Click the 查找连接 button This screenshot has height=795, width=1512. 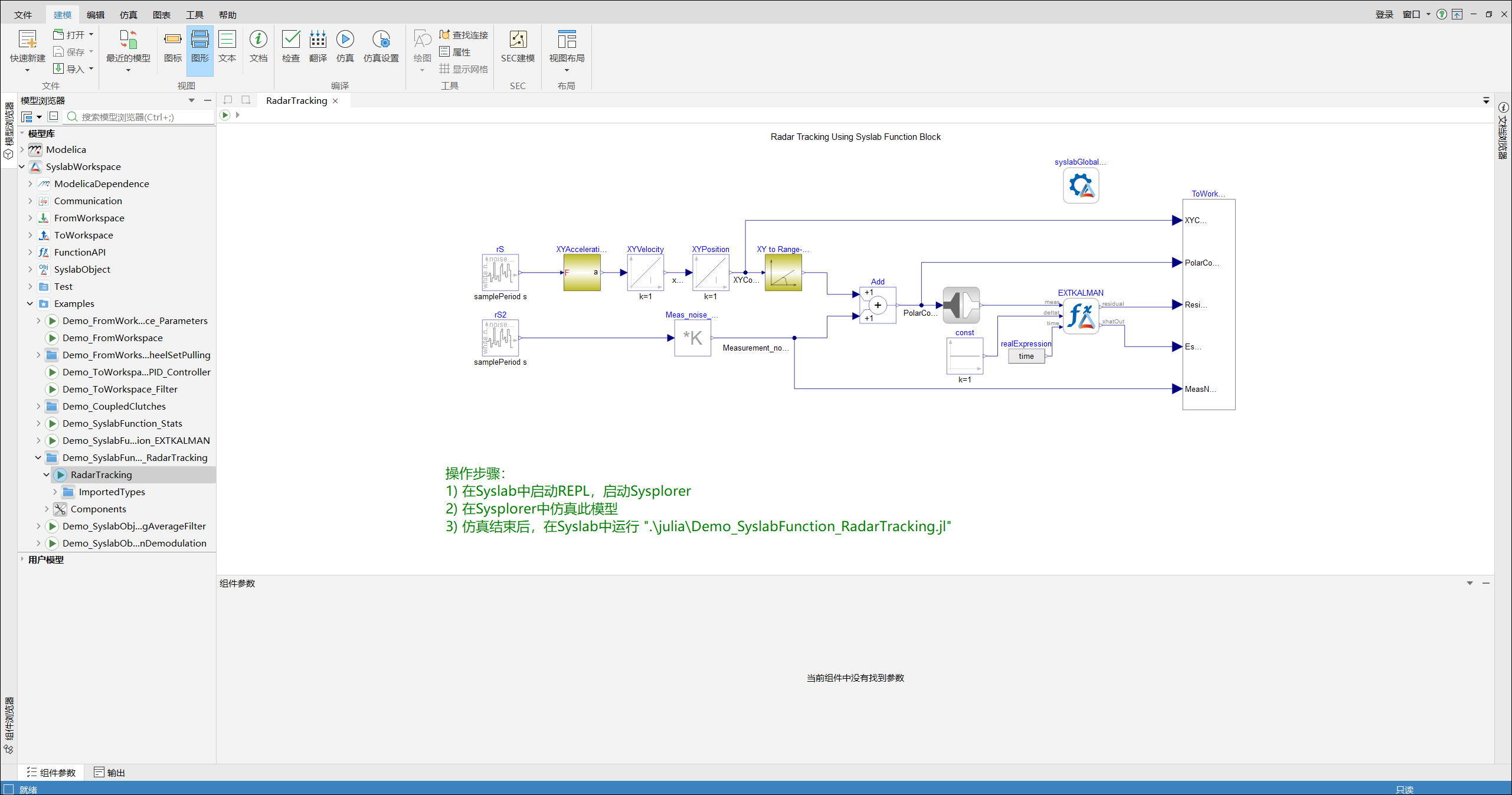point(464,35)
